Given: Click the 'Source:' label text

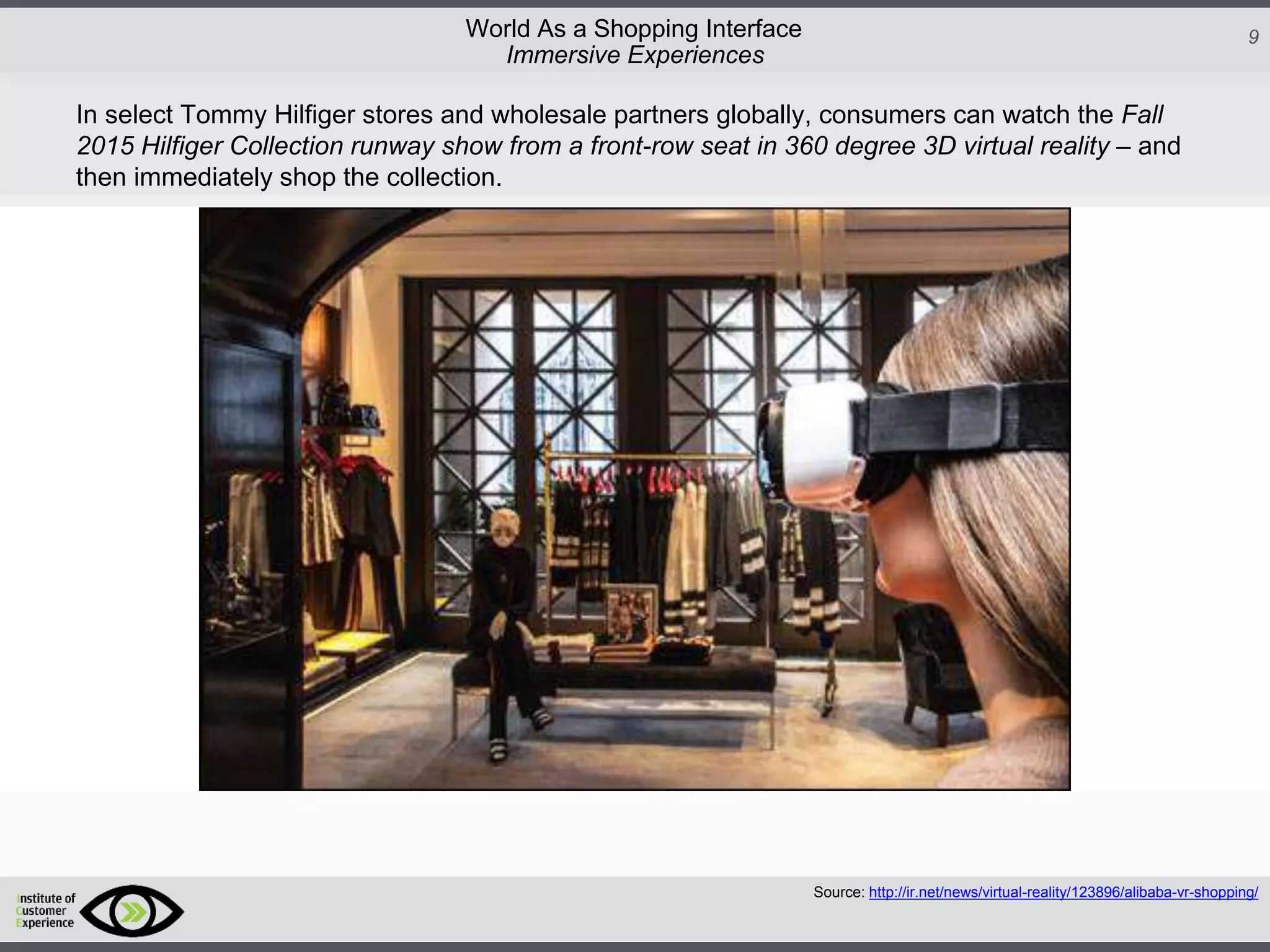Looking at the screenshot, I should click(838, 892).
